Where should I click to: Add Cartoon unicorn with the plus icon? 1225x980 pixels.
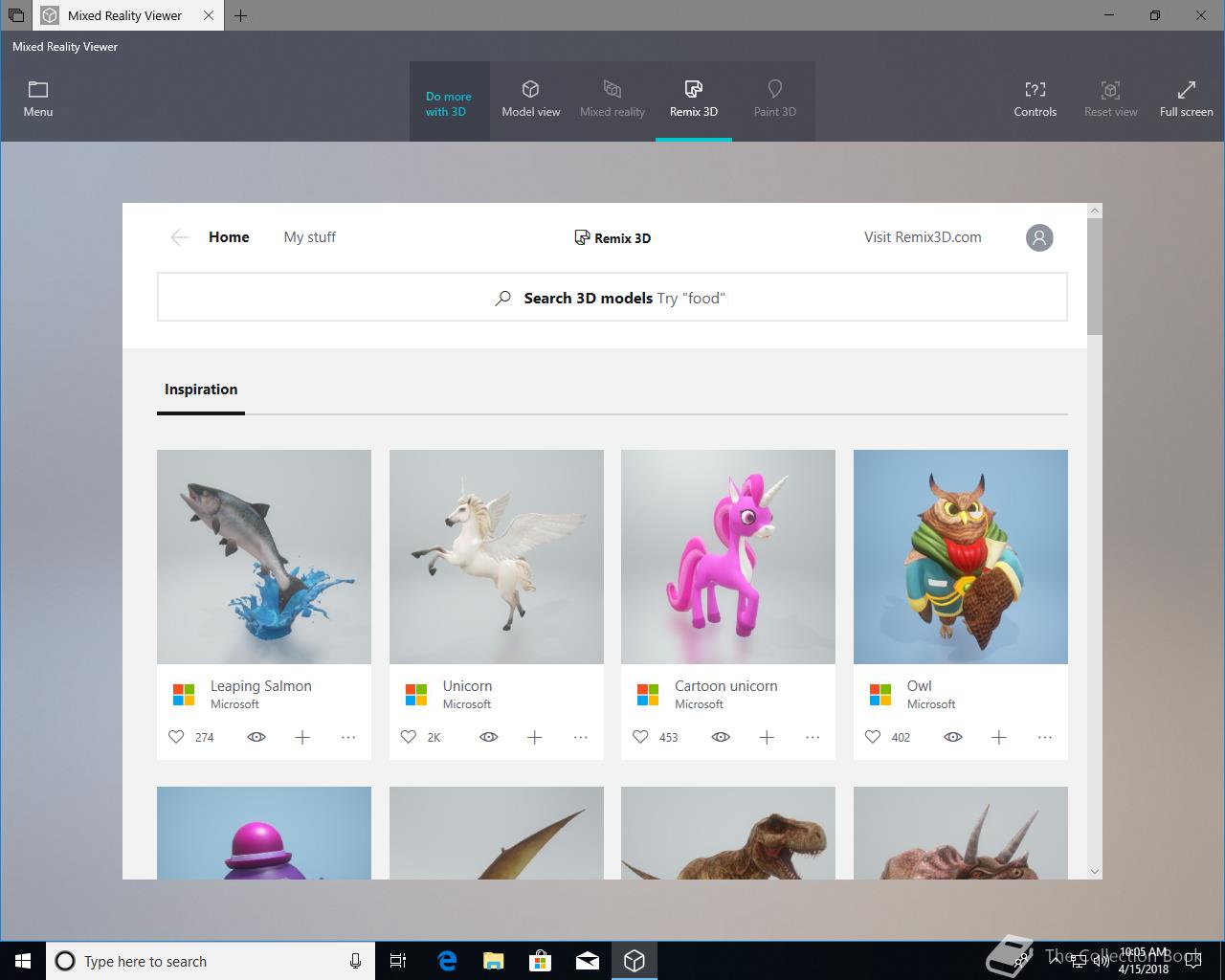(x=767, y=737)
